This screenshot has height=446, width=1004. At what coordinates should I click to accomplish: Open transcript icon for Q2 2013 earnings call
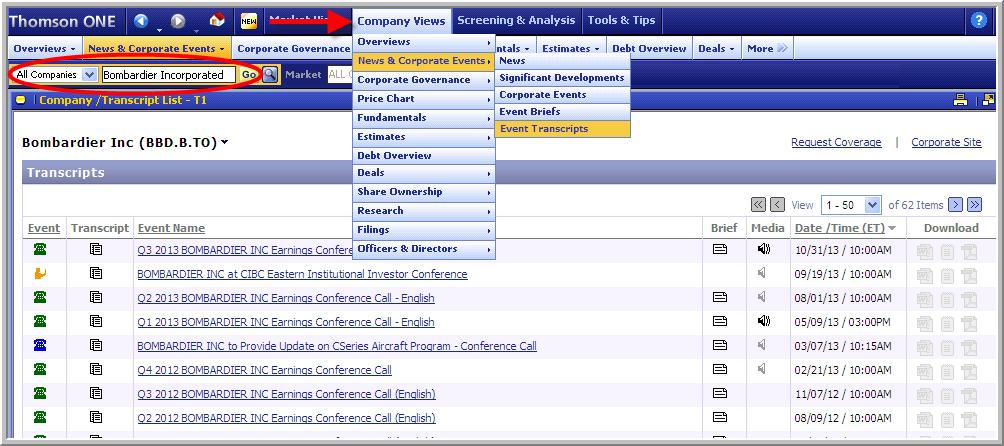tap(96, 297)
